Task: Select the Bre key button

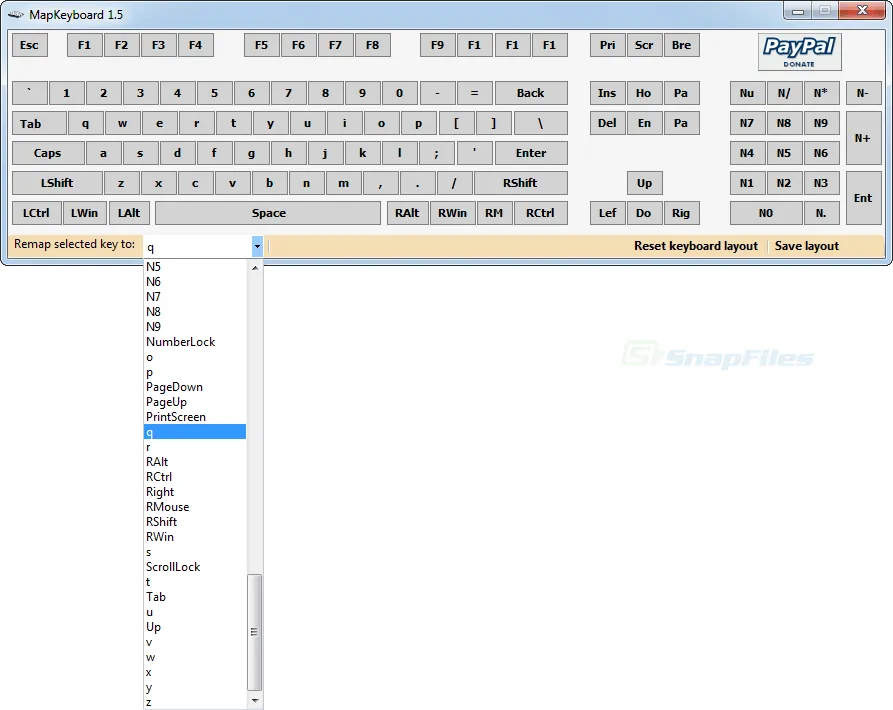Action: (x=681, y=45)
